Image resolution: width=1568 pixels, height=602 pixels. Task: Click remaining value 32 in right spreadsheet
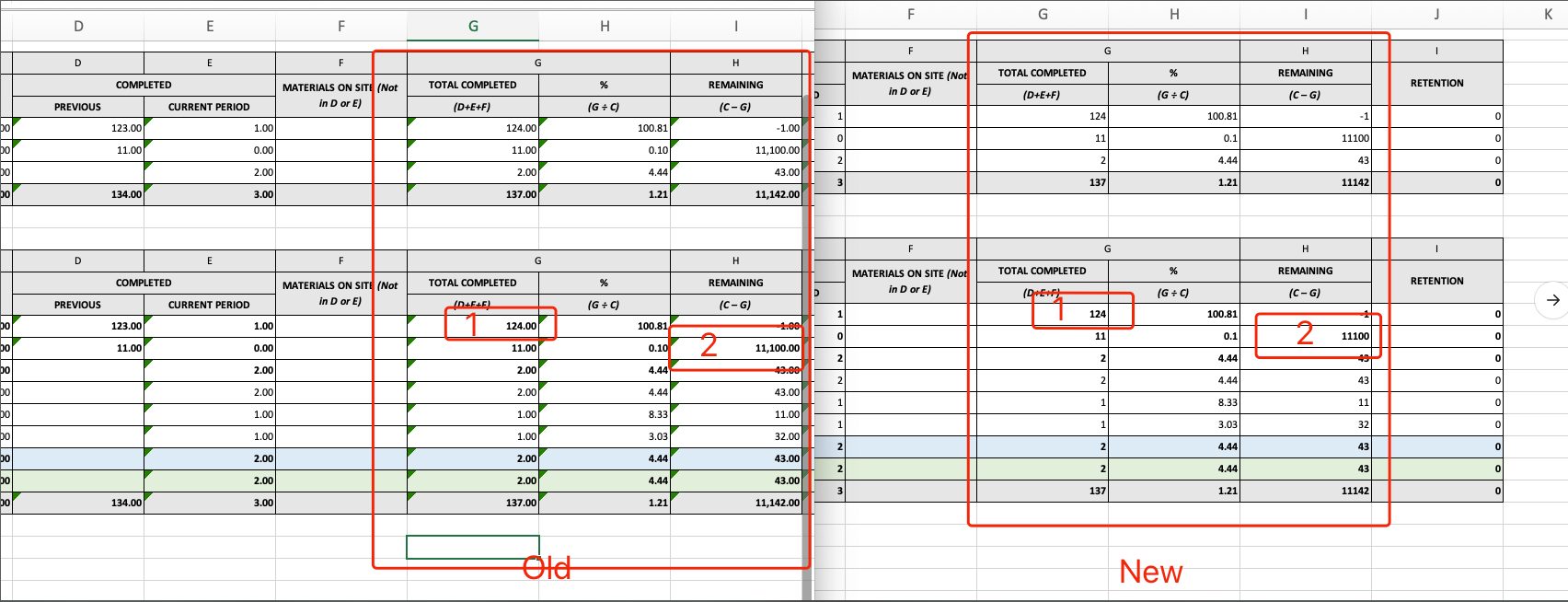tap(1306, 424)
